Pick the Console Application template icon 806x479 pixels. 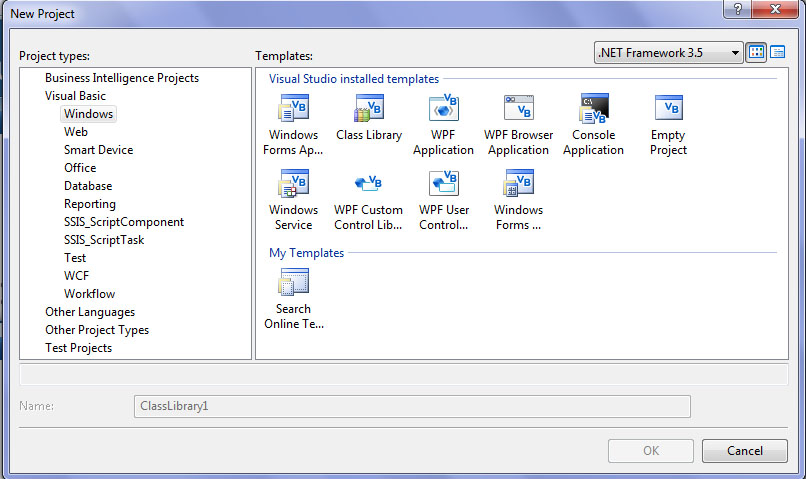594,108
